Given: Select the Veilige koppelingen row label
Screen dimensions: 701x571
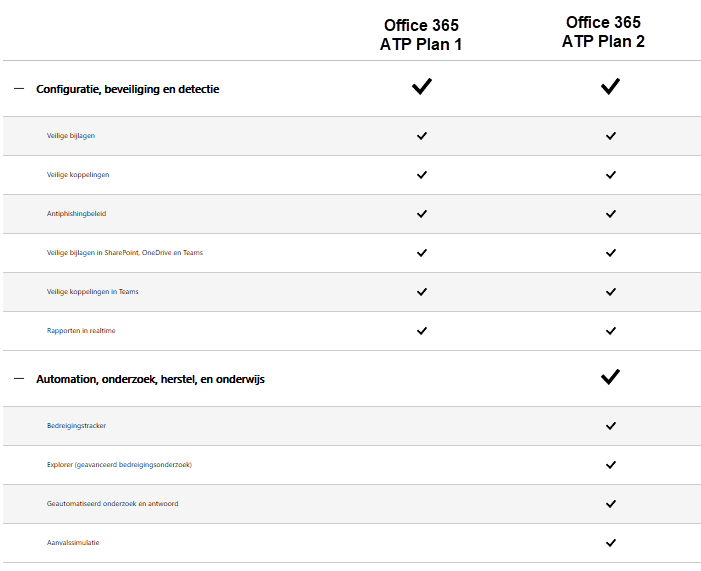Looking at the screenshot, I should (x=78, y=175).
